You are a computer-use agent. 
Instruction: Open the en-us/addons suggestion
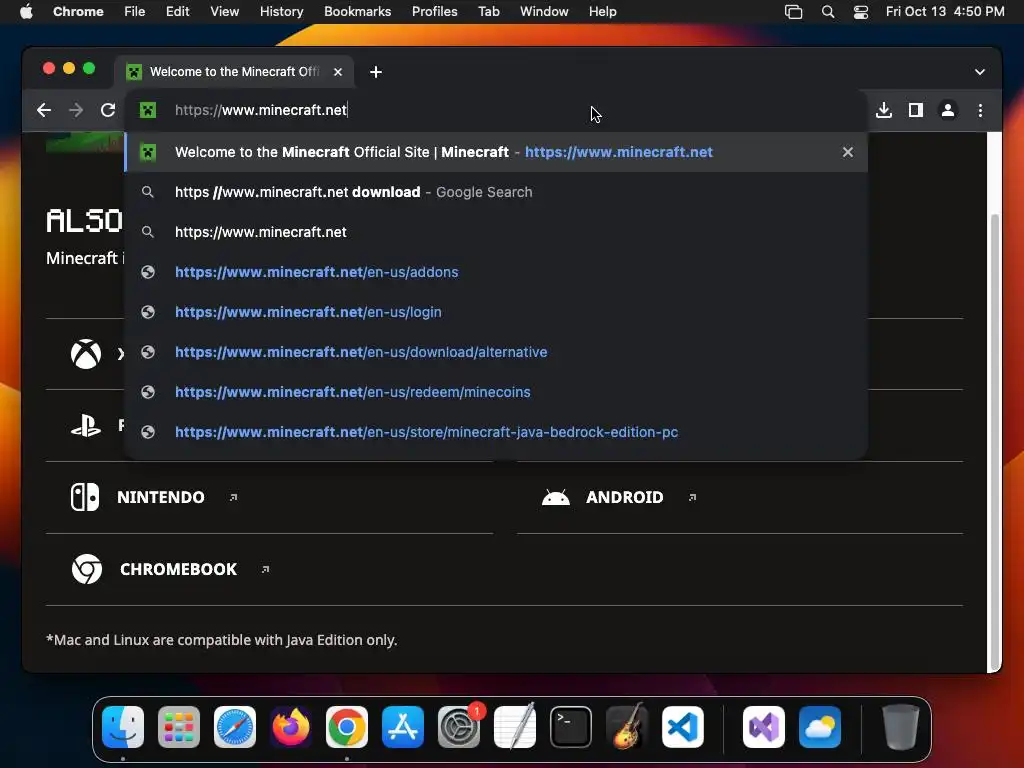point(496,272)
